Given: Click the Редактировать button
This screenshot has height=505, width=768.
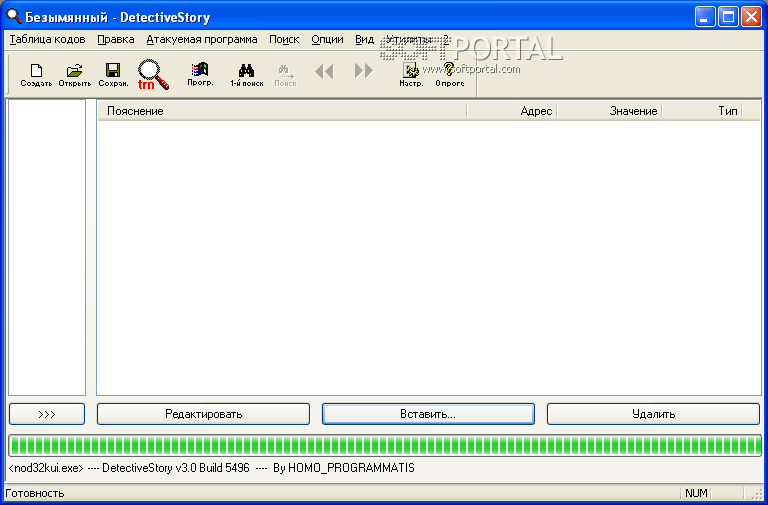Looking at the screenshot, I should (x=203, y=414).
